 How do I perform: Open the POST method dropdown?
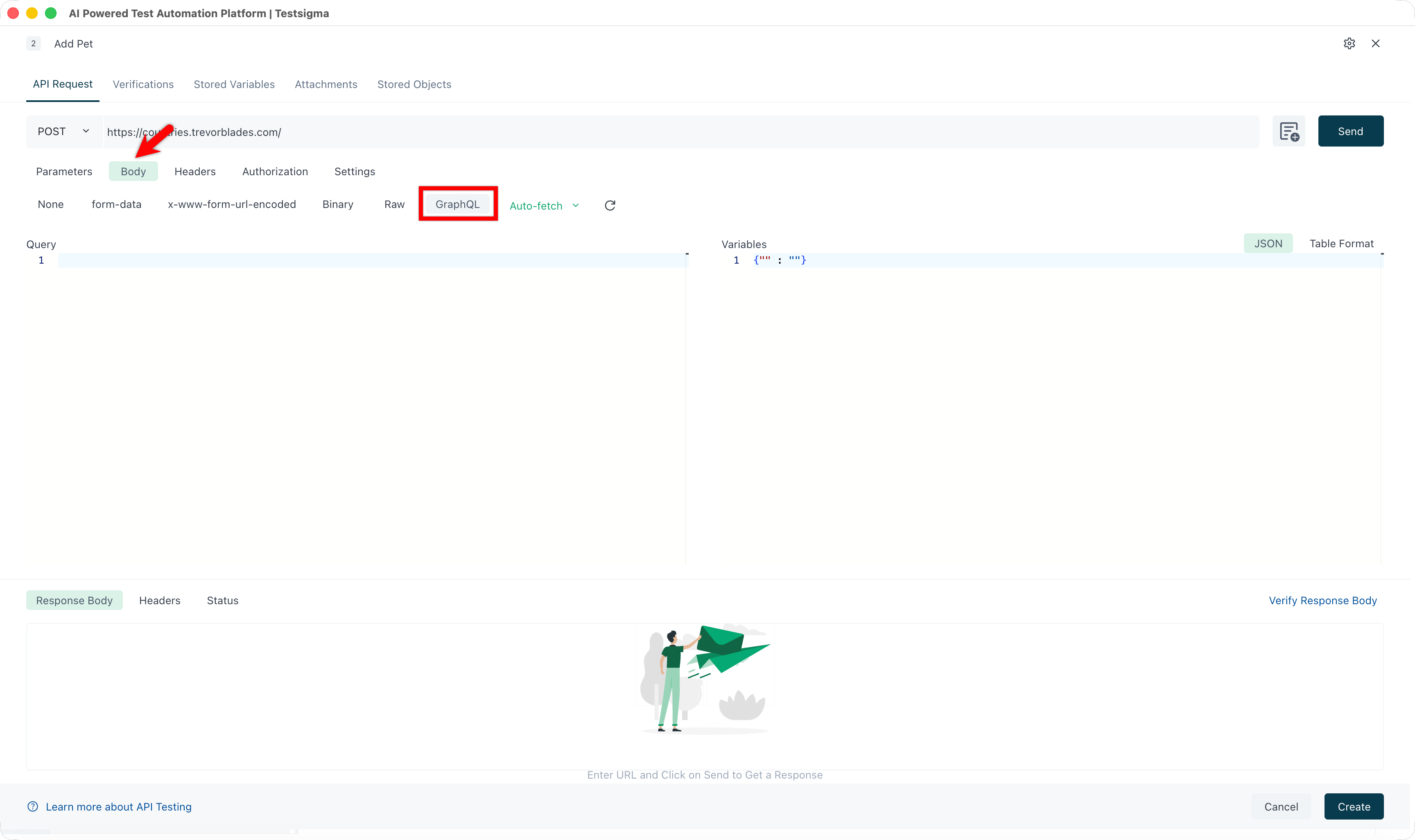point(63,131)
